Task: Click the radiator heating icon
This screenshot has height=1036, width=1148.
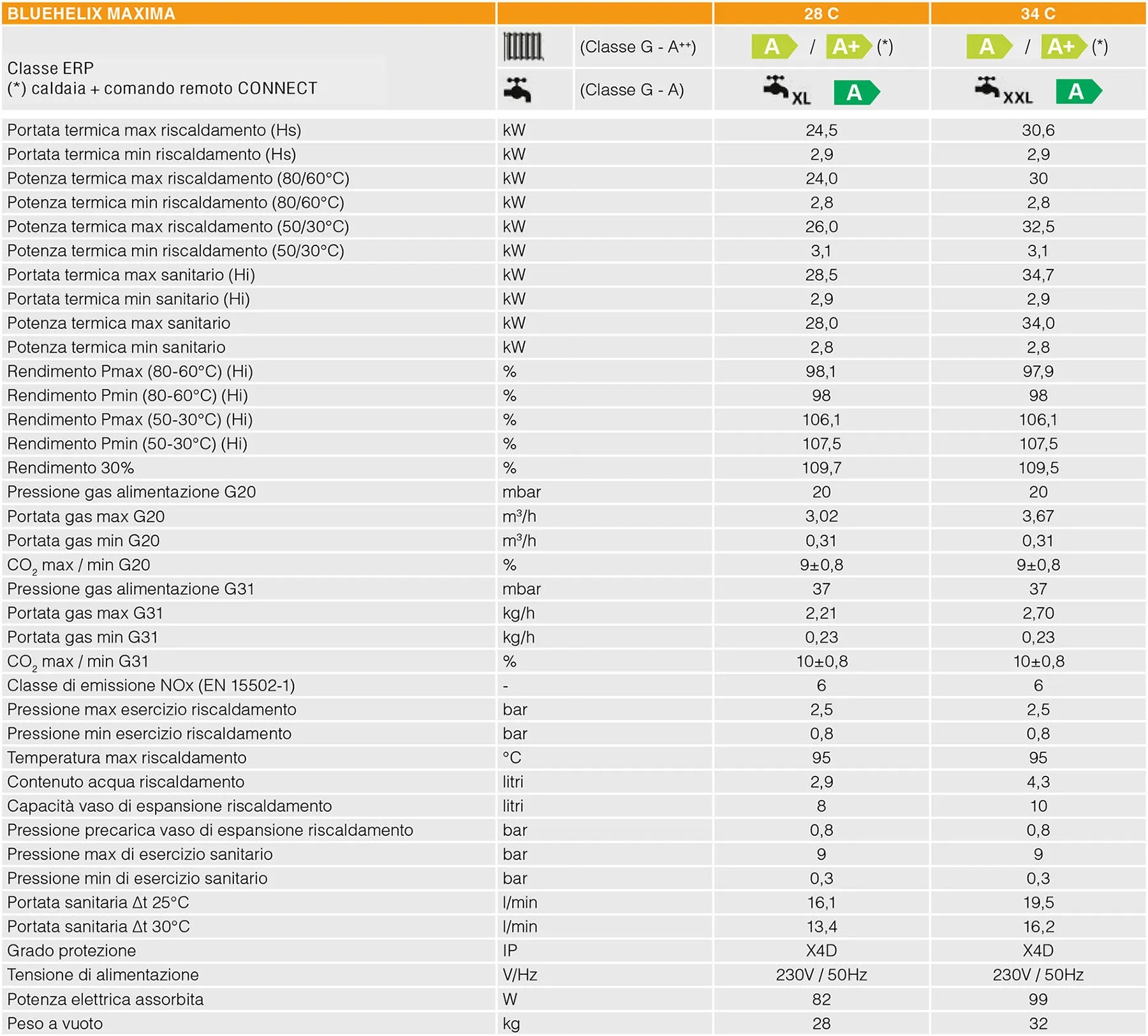Action: 523,47
